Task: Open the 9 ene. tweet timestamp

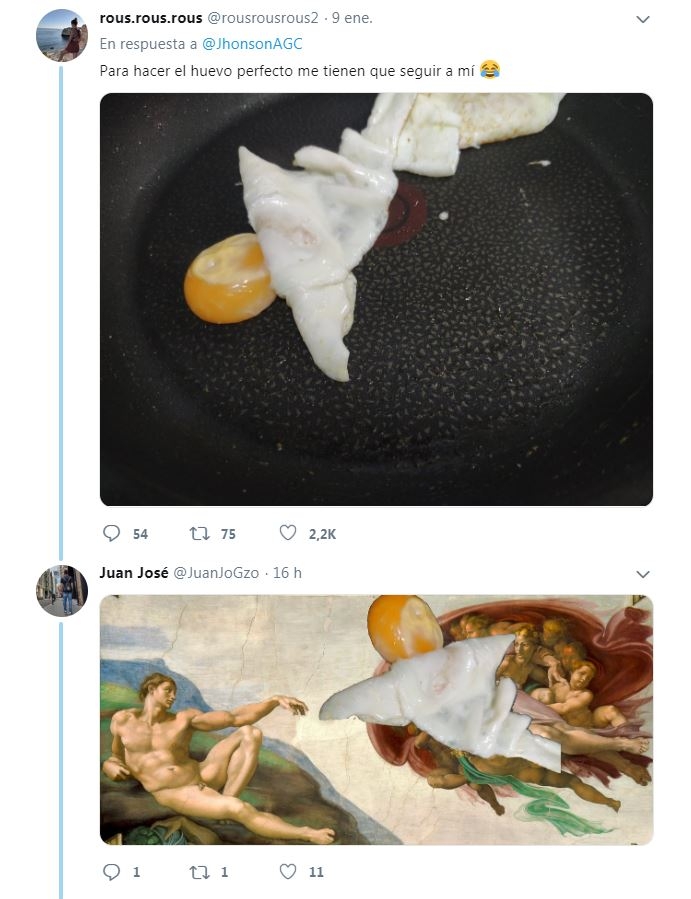Action: [352, 19]
